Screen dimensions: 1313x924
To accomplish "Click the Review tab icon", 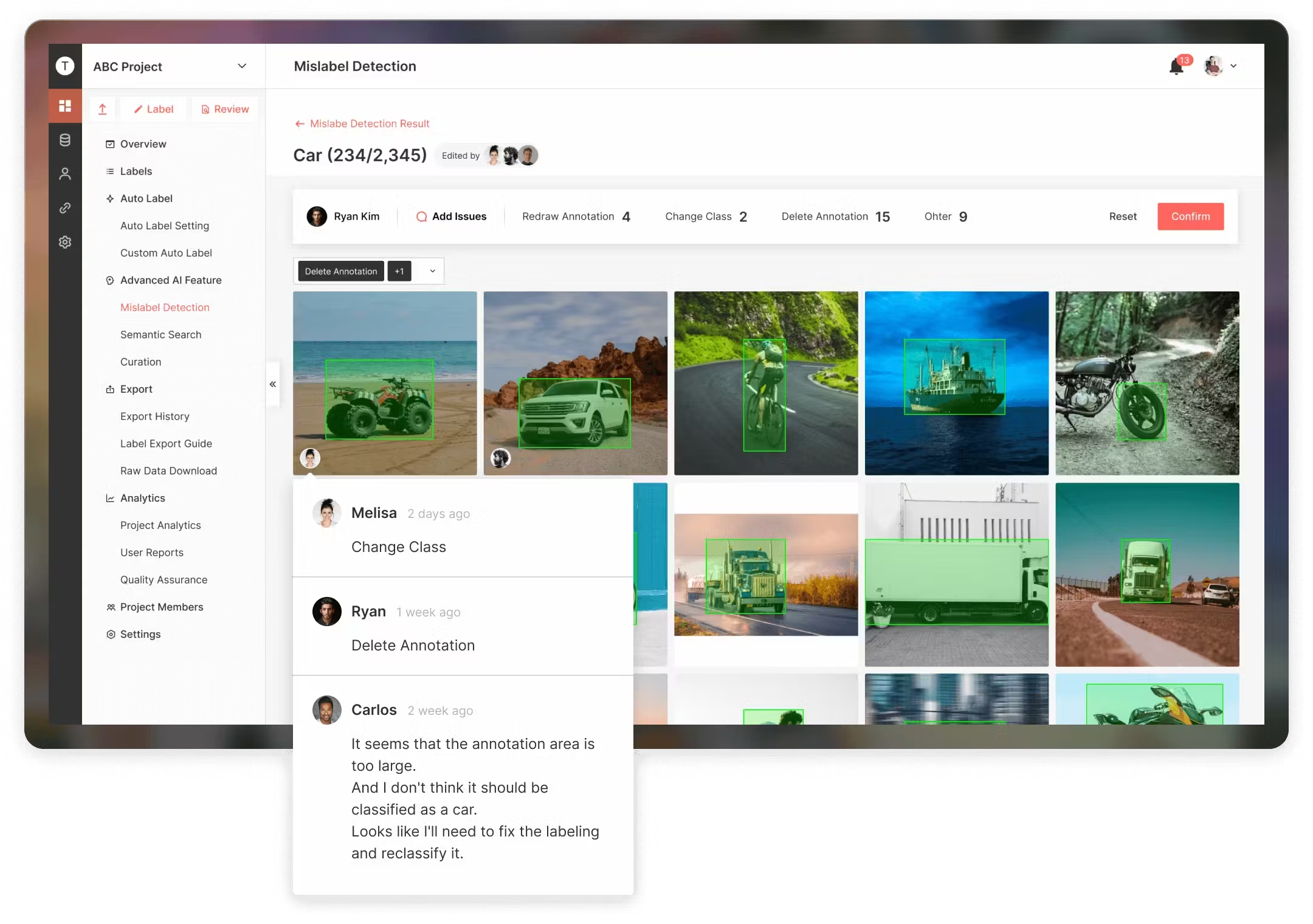I will pyautogui.click(x=204, y=109).
